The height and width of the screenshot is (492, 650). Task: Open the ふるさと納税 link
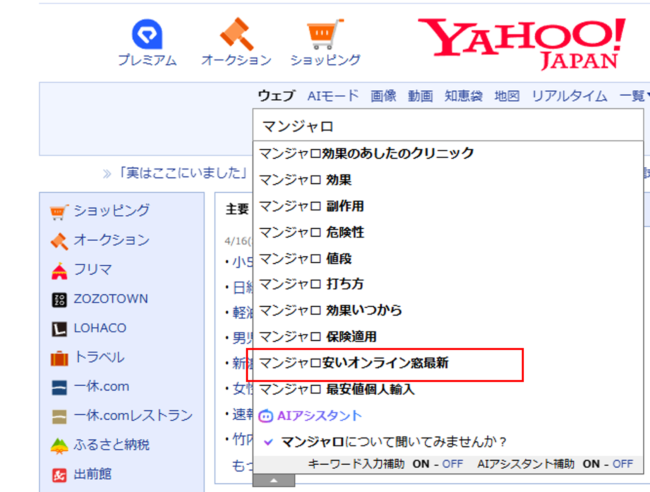point(112,445)
